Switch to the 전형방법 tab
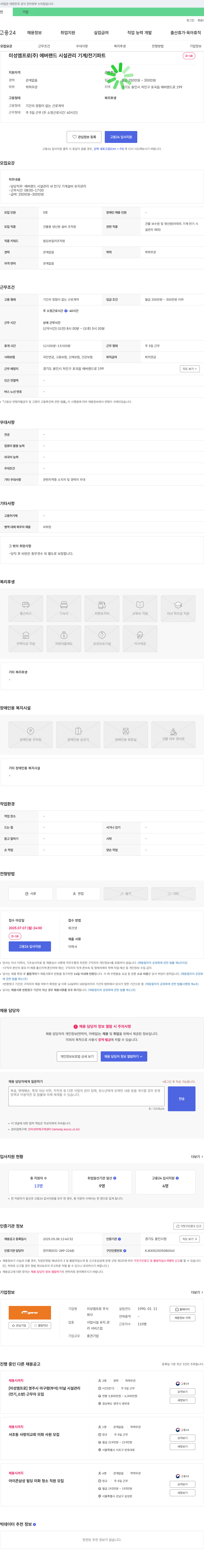This screenshot has height=1568, width=204. click(158, 46)
